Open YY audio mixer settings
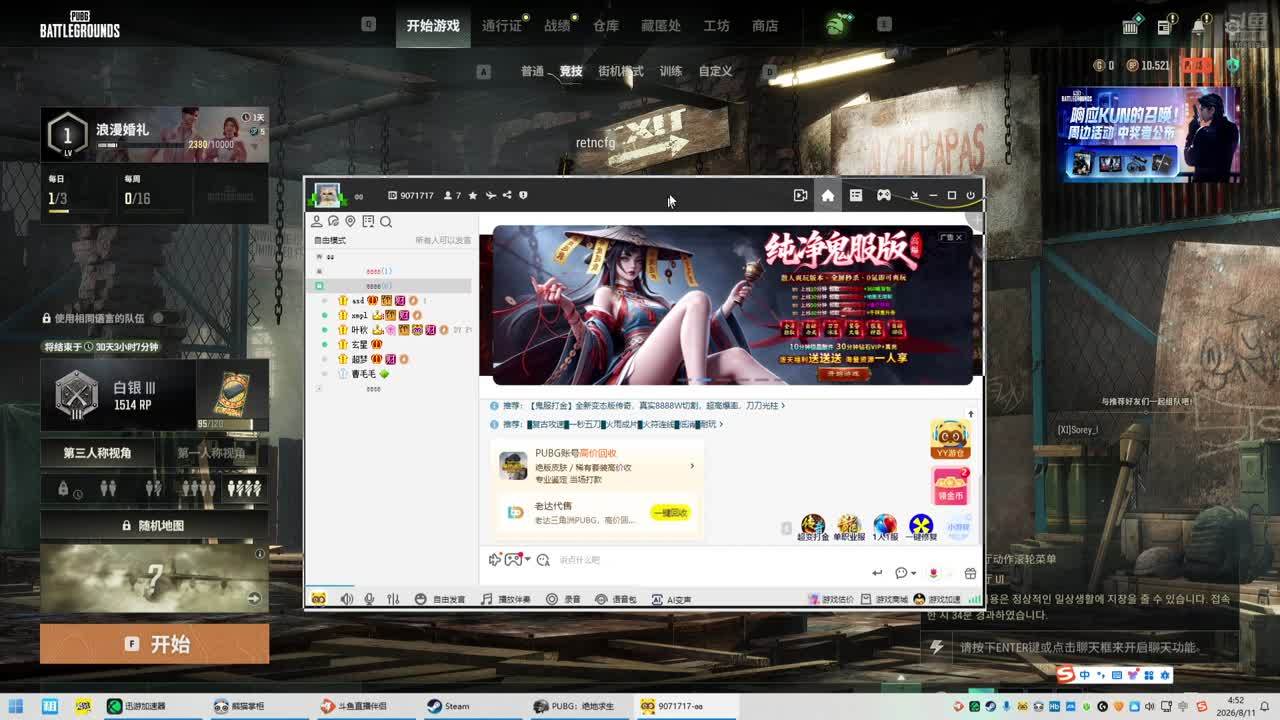1280x720 pixels. coord(393,599)
